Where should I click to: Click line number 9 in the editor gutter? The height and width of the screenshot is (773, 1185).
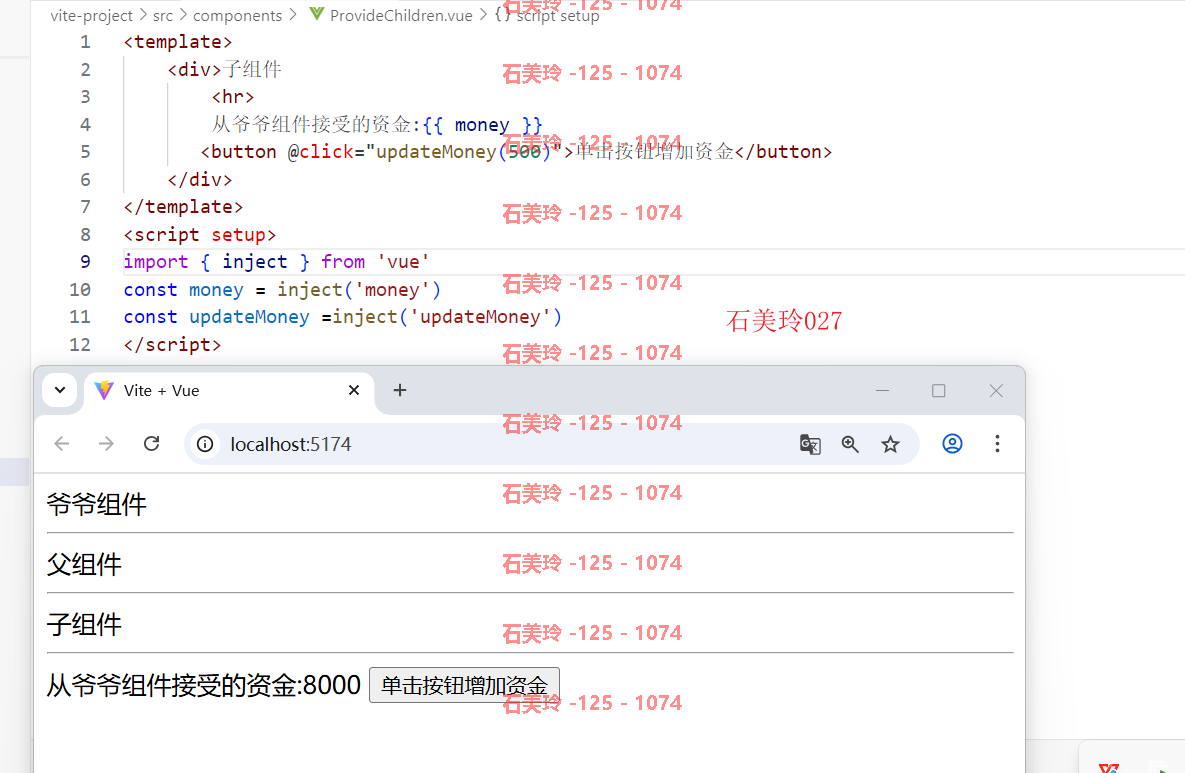[x=85, y=261]
